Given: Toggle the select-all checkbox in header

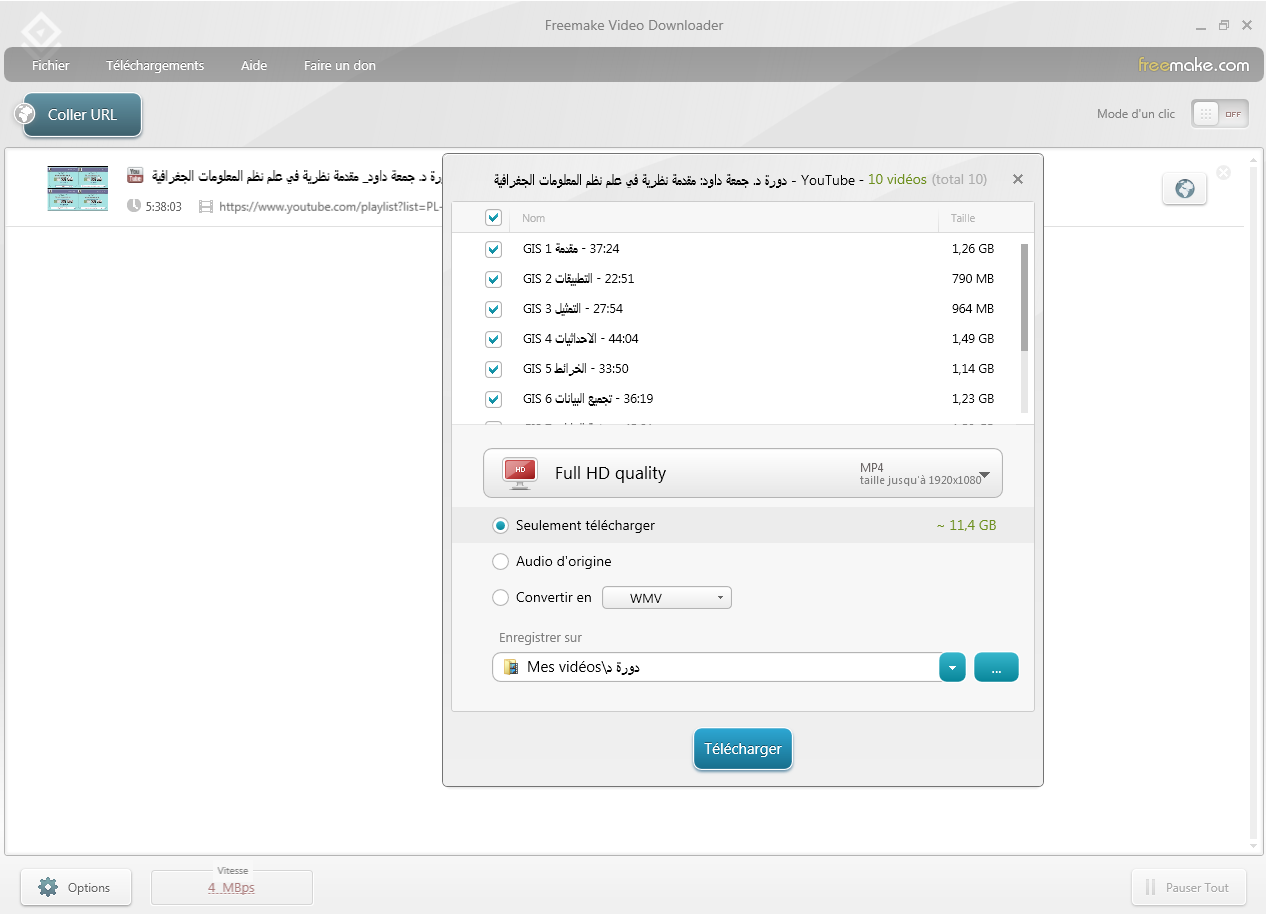Looking at the screenshot, I should [x=493, y=218].
